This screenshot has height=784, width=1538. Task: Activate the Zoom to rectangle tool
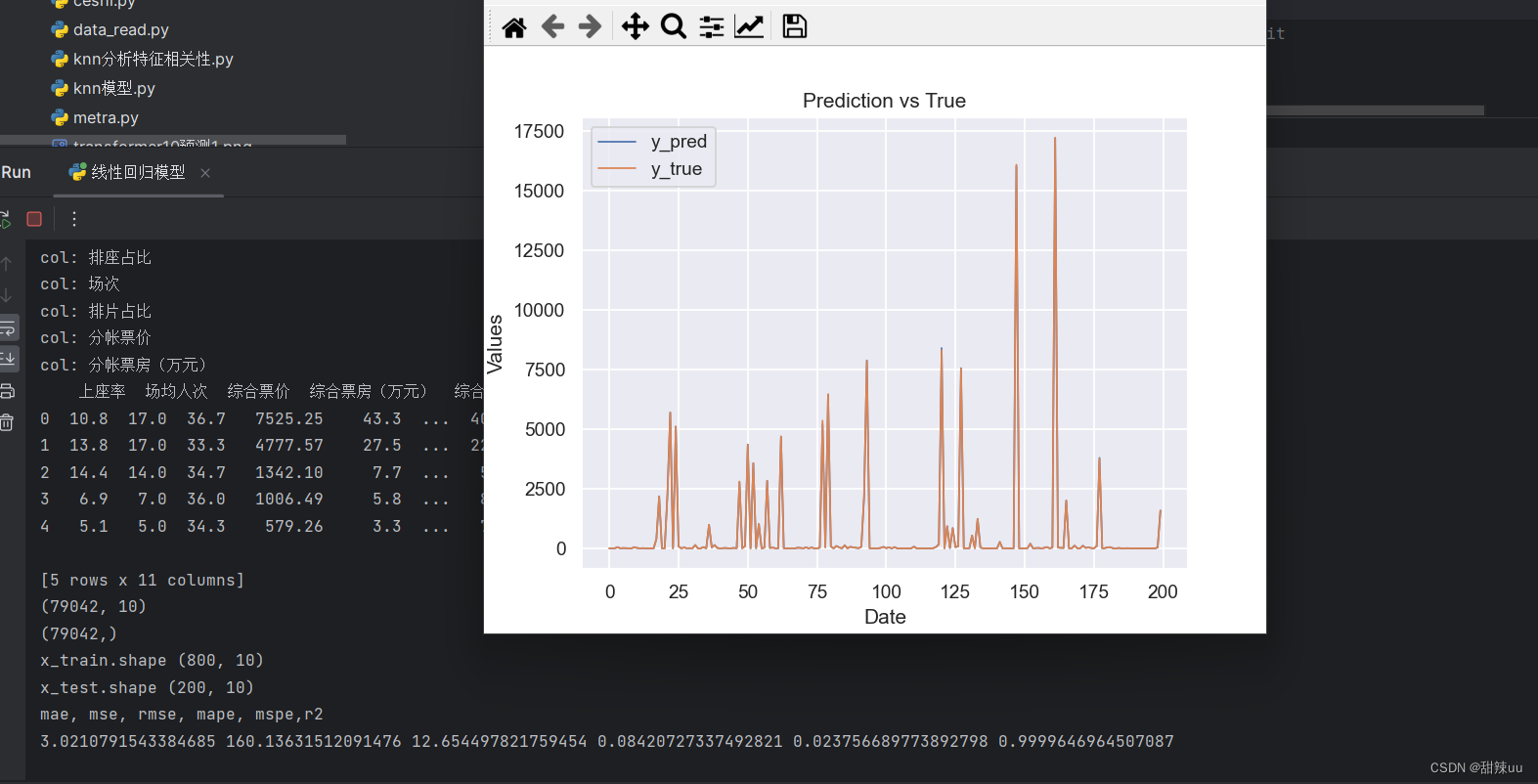click(x=674, y=26)
